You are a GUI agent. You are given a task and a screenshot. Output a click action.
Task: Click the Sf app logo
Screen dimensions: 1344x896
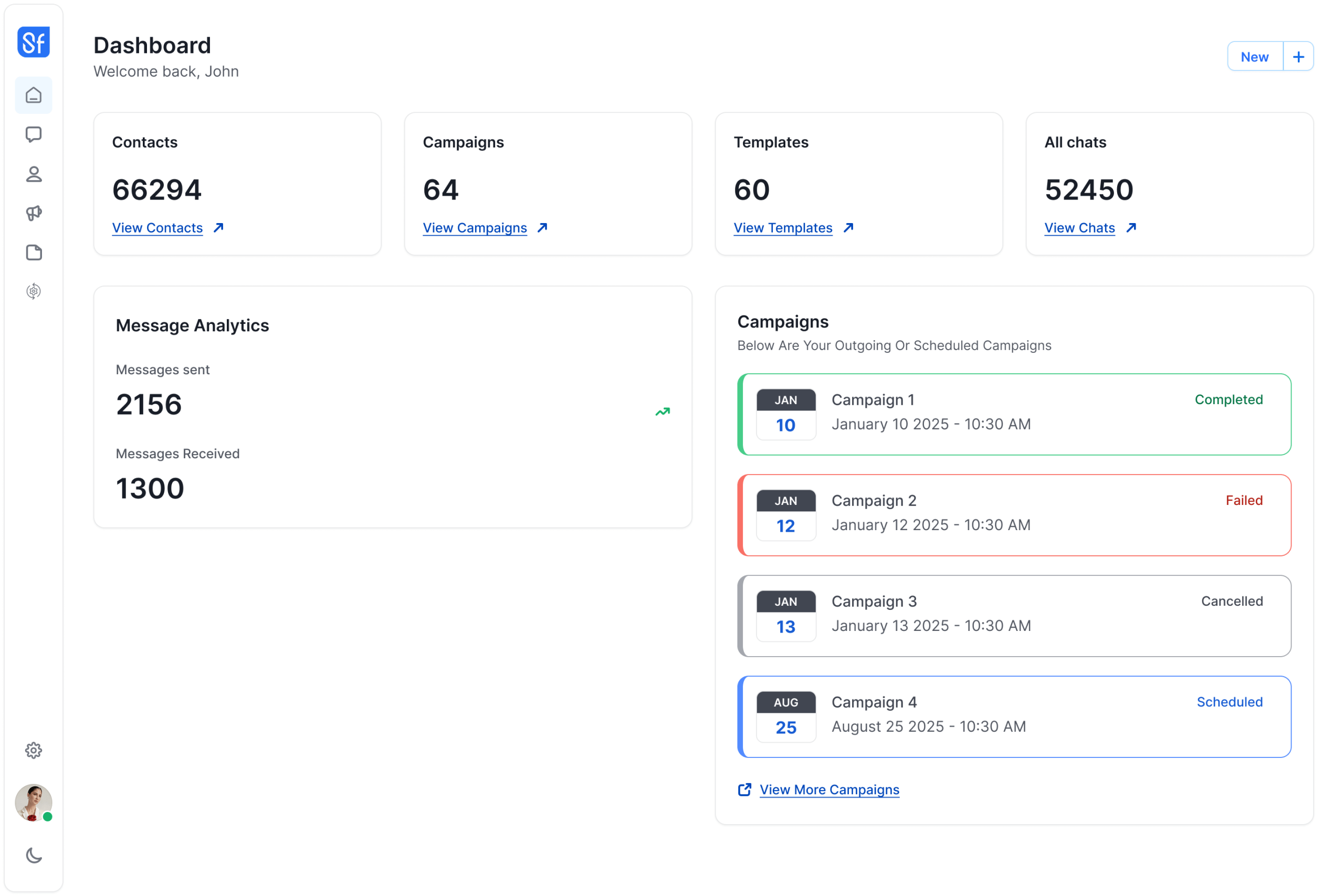click(x=33, y=41)
